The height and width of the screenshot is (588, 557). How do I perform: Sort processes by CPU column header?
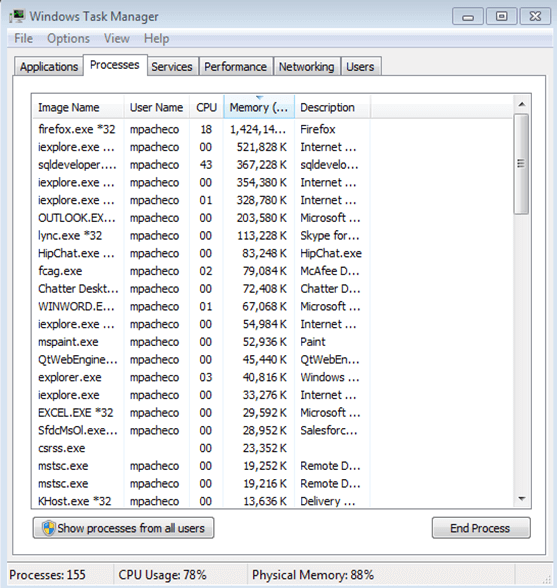click(206, 108)
